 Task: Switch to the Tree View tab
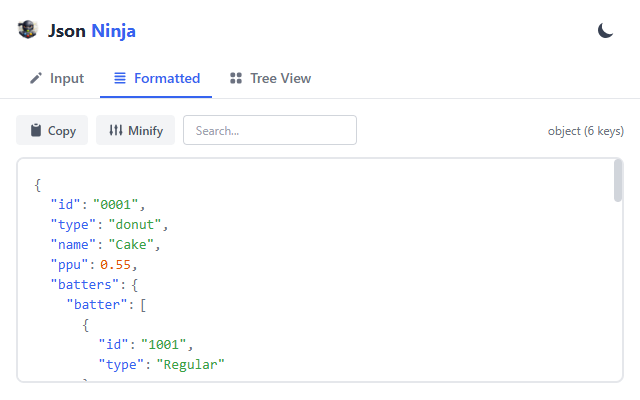point(270,78)
